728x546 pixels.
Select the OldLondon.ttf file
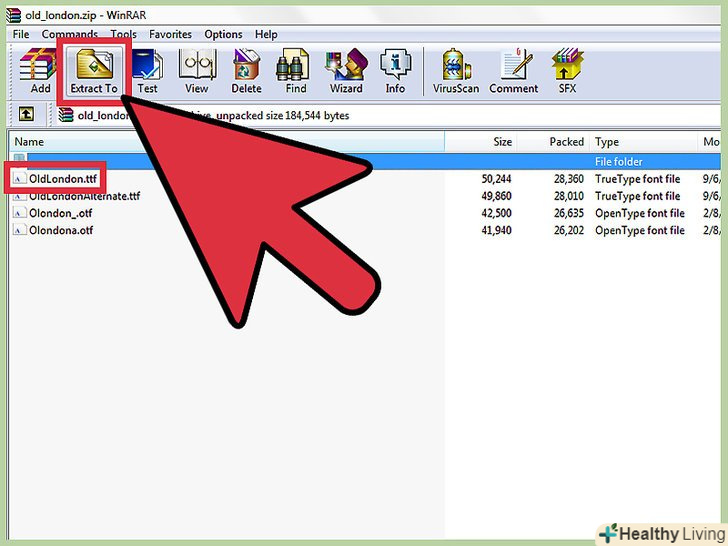(63, 179)
